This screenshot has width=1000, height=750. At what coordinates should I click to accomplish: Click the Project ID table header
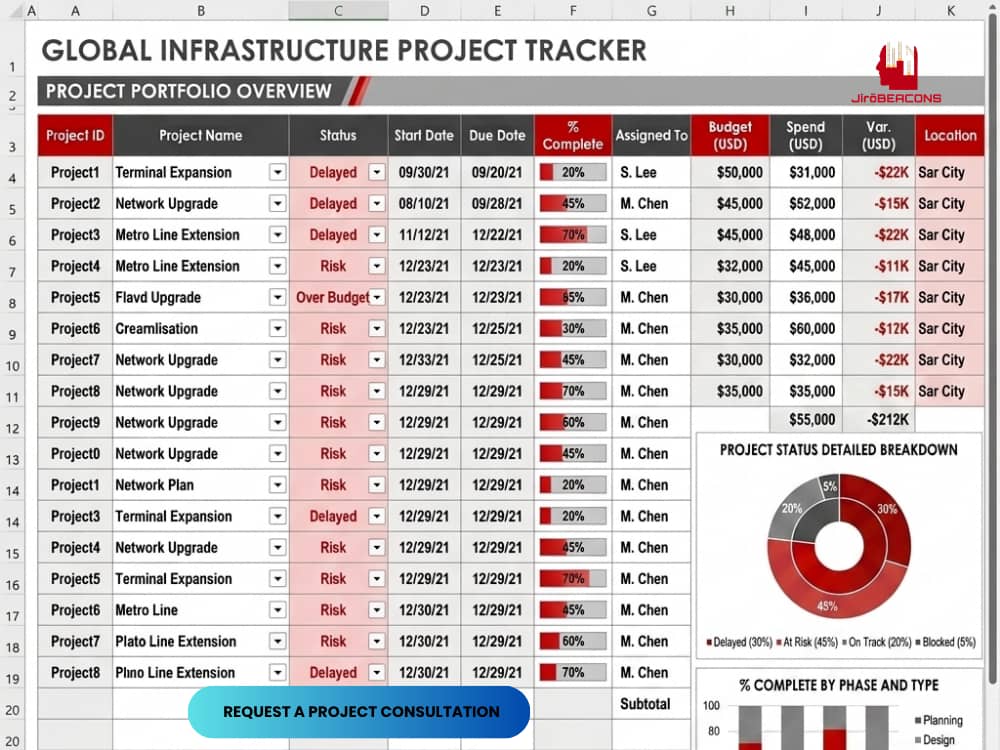(x=75, y=135)
